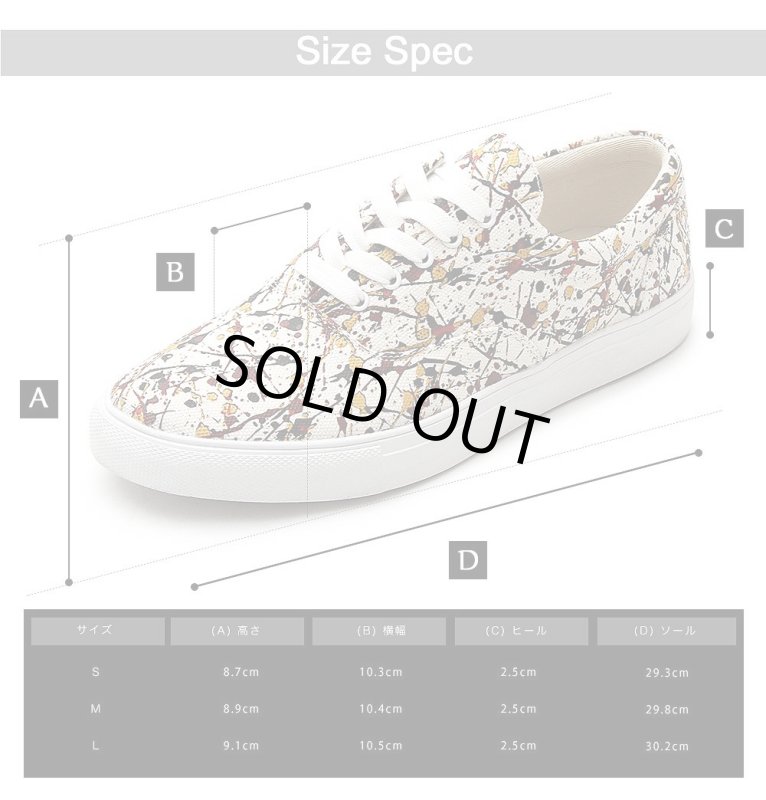Click the 9.1cm height value
The image size is (766, 800).
point(240,746)
